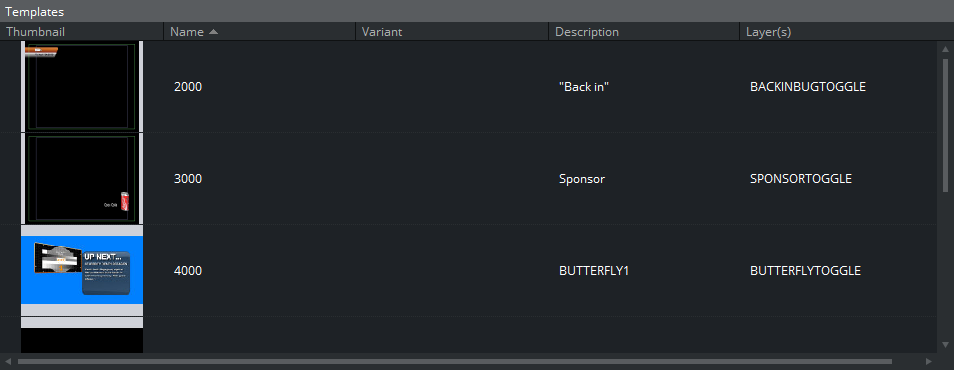Sort by the Description column header
The height and width of the screenshot is (370, 954).
tap(644, 32)
